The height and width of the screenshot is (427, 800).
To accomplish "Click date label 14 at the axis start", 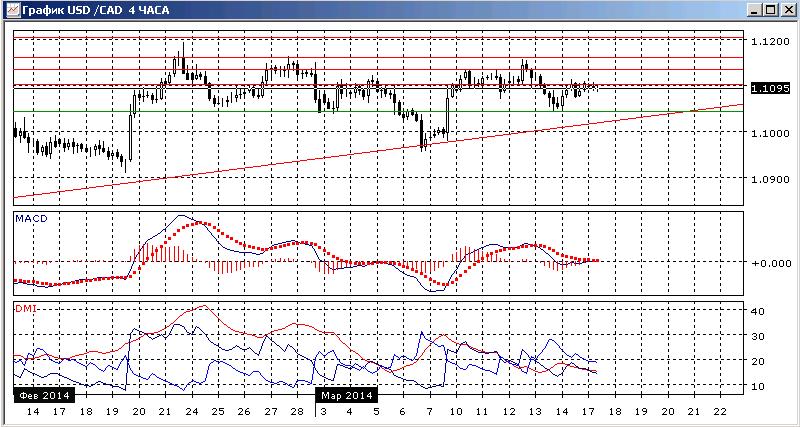I will point(33,411).
